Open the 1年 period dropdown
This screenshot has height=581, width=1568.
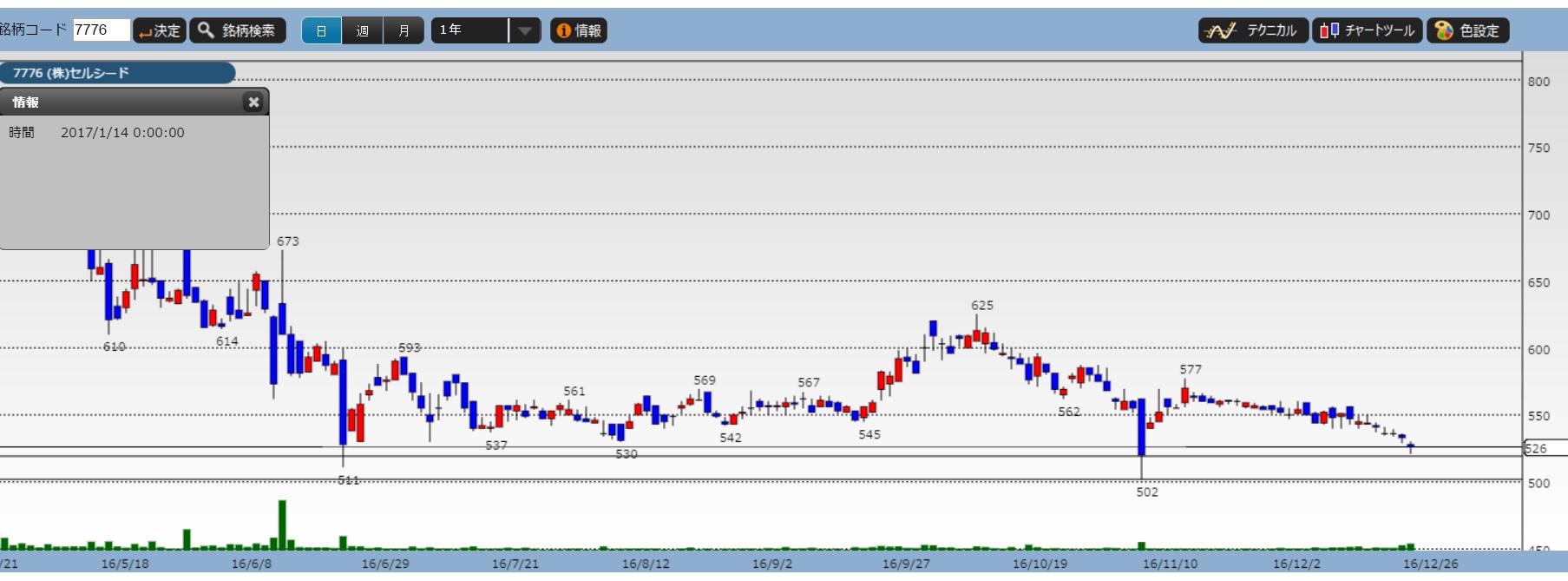[x=486, y=30]
